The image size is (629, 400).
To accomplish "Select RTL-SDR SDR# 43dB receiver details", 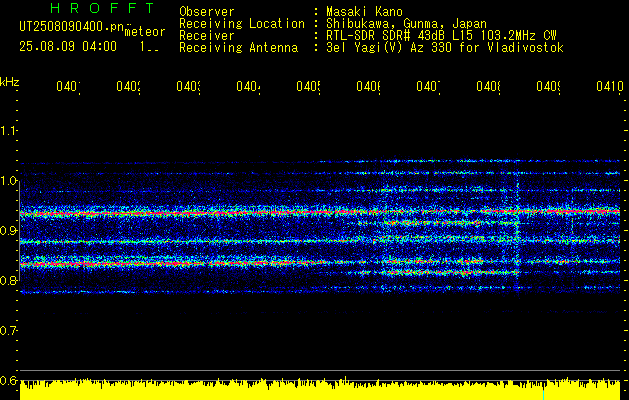I will point(441,36).
